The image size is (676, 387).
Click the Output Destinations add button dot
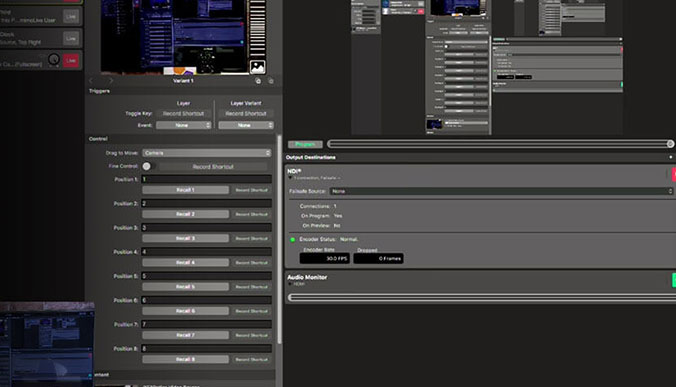pos(670,157)
